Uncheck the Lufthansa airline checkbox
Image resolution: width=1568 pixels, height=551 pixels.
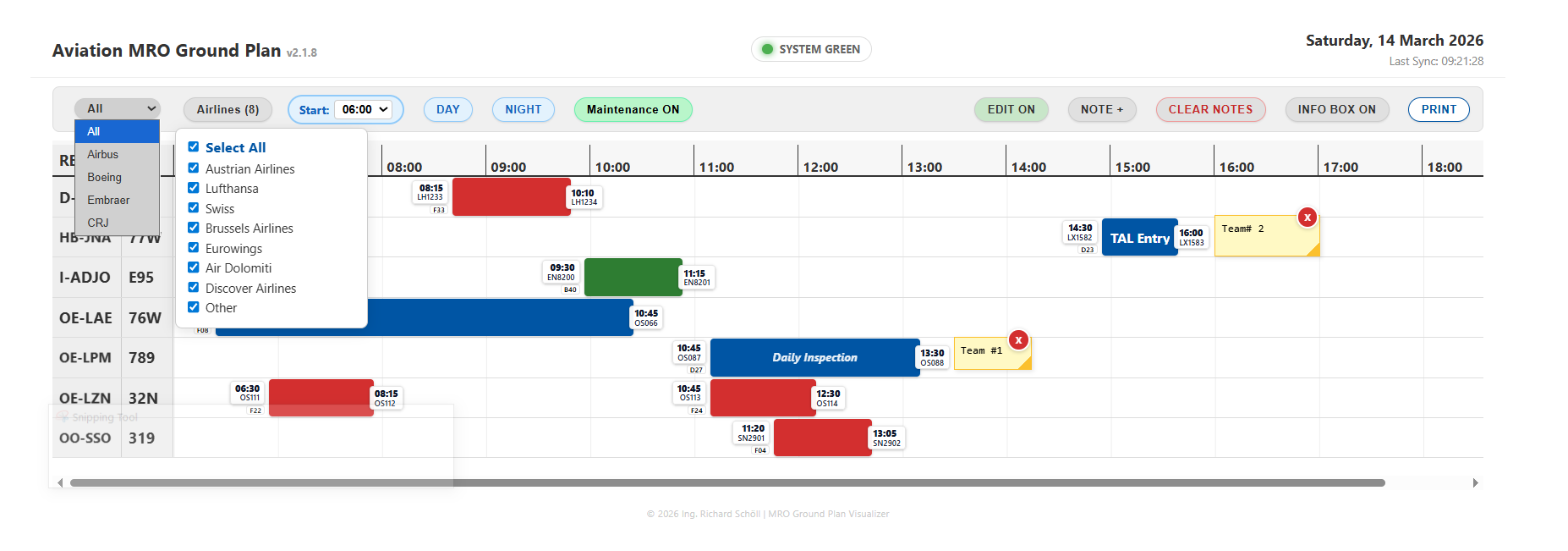(194, 188)
